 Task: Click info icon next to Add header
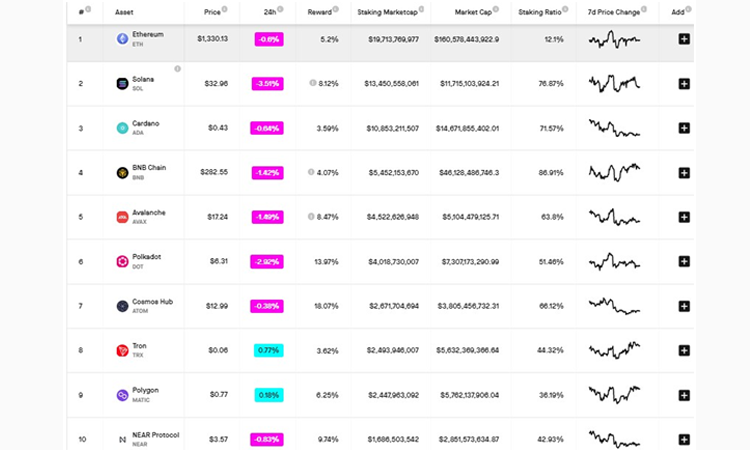(688, 9)
